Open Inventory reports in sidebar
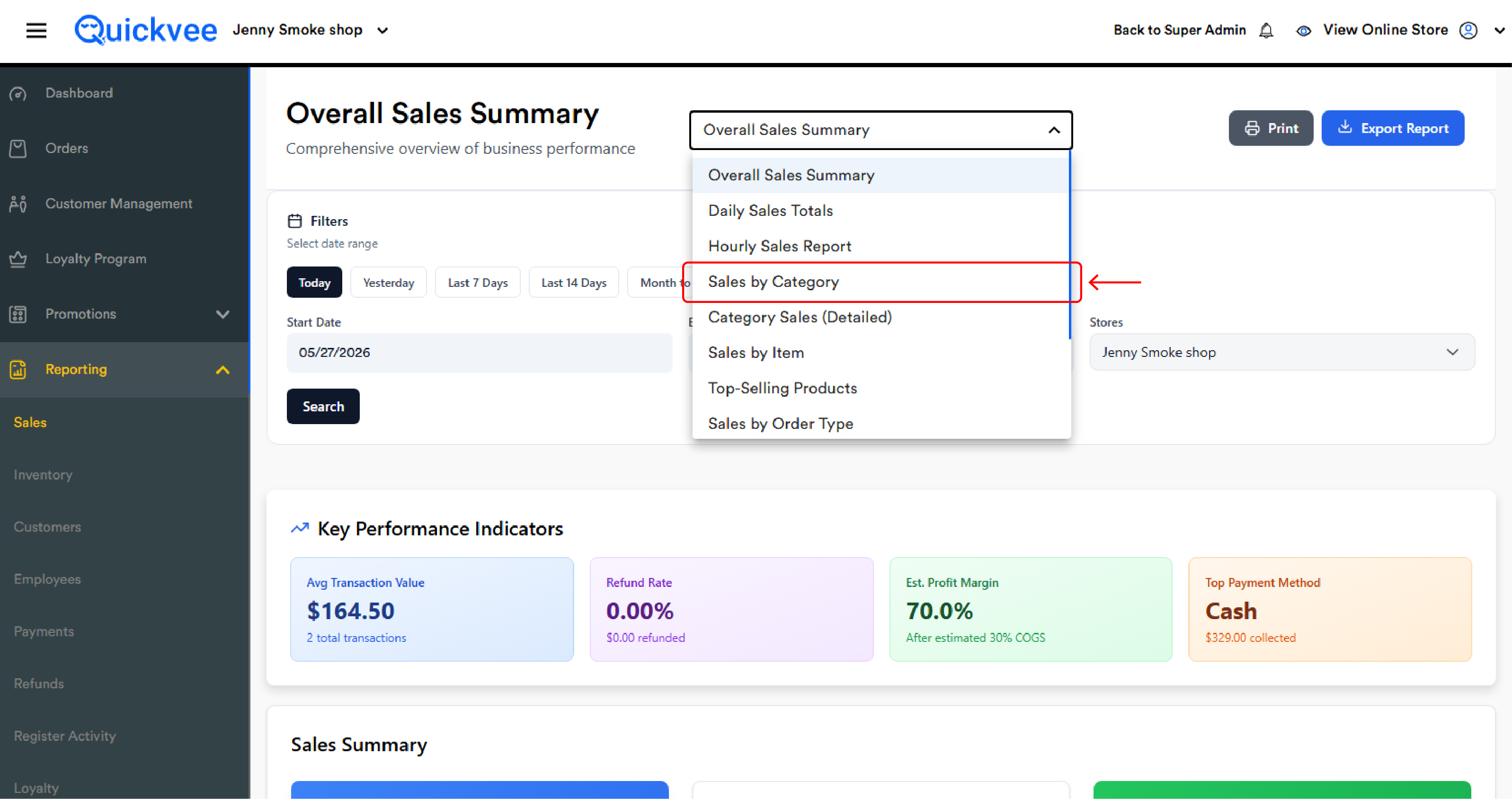1512x799 pixels. click(x=43, y=475)
